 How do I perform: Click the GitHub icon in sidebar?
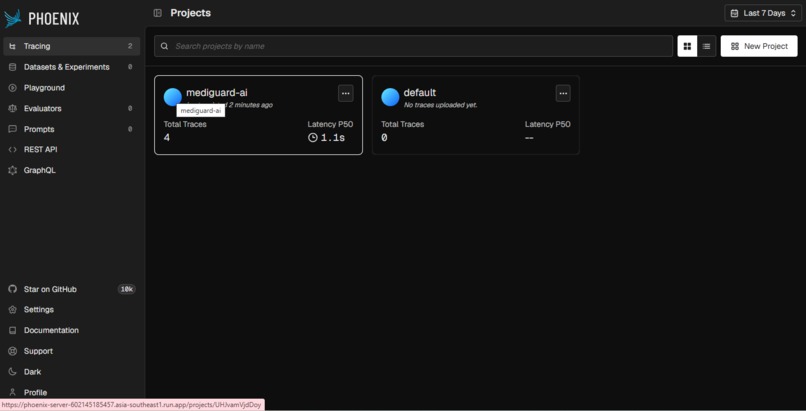(13, 289)
